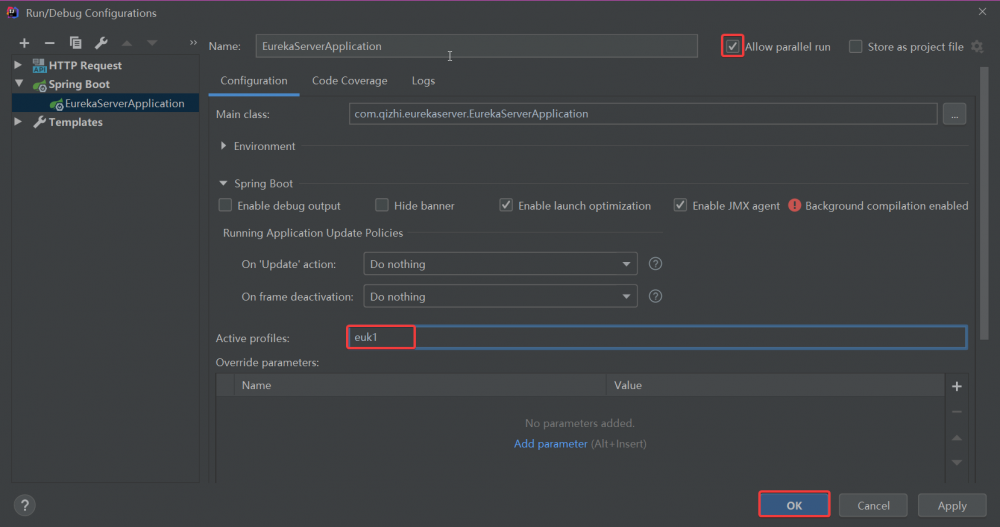This screenshot has width=1000, height=527.
Task: Enable the debug output checkbox
Action: tap(226, 206)
